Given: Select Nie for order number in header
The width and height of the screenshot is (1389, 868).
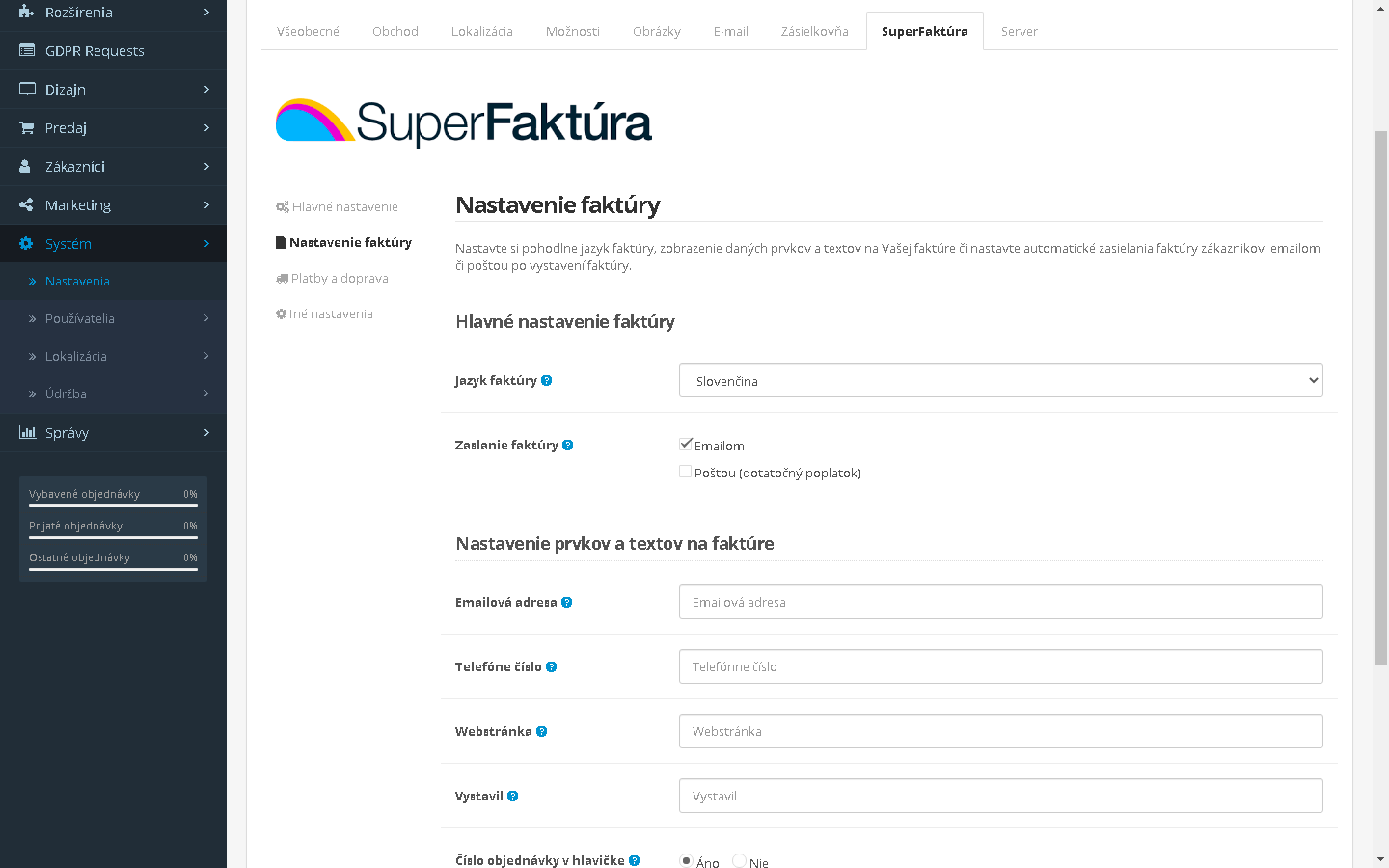Looking at the screenshot, I should [x=739, y=860].
